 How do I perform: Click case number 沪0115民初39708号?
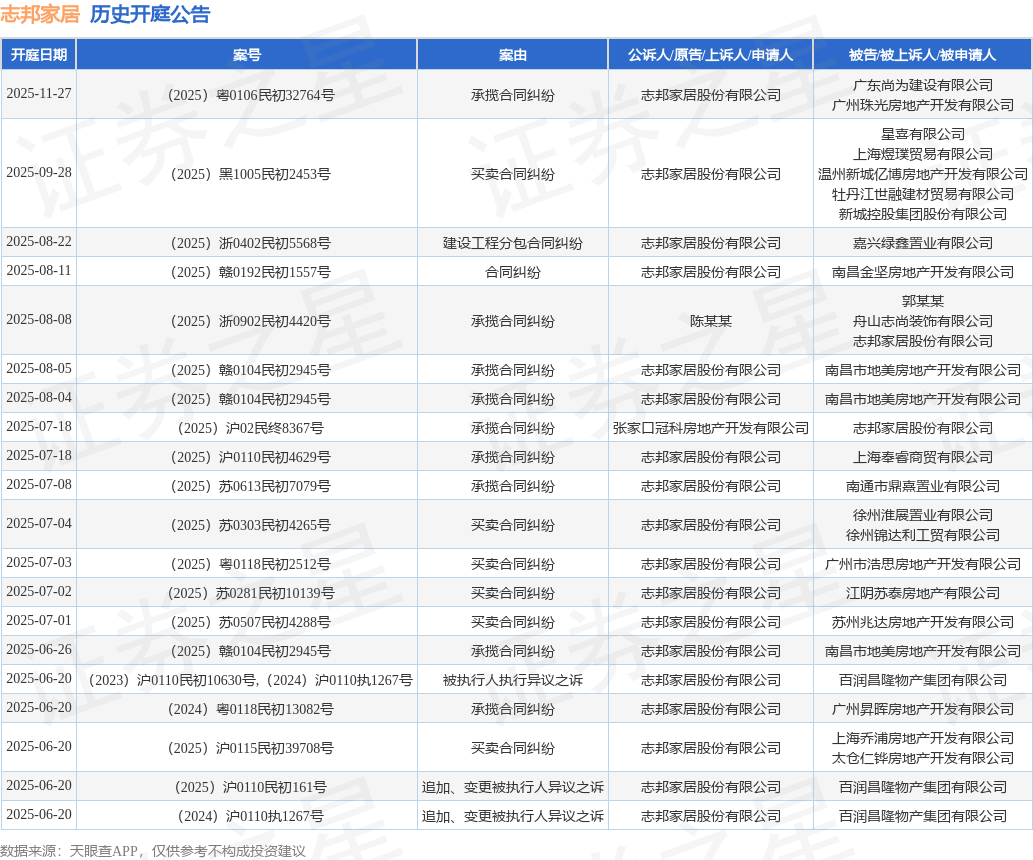pyautogui.click(x=250, y=748)
